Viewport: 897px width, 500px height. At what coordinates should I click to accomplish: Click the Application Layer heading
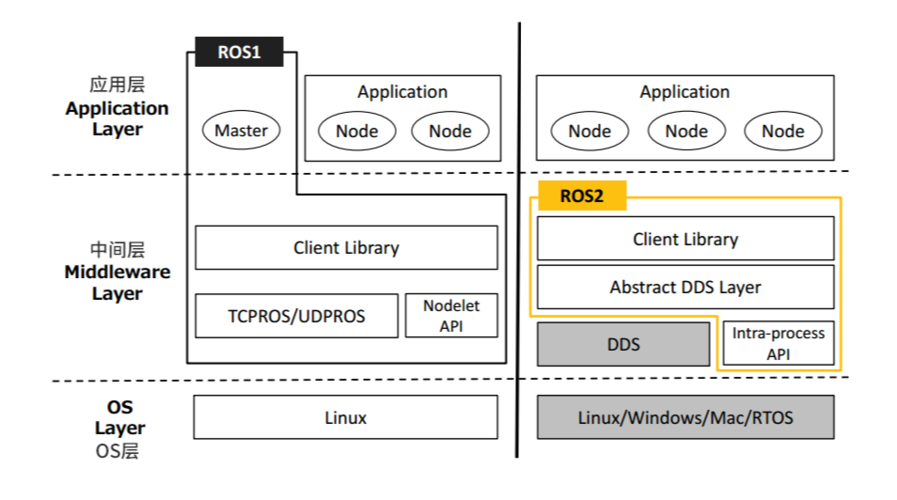117,118
